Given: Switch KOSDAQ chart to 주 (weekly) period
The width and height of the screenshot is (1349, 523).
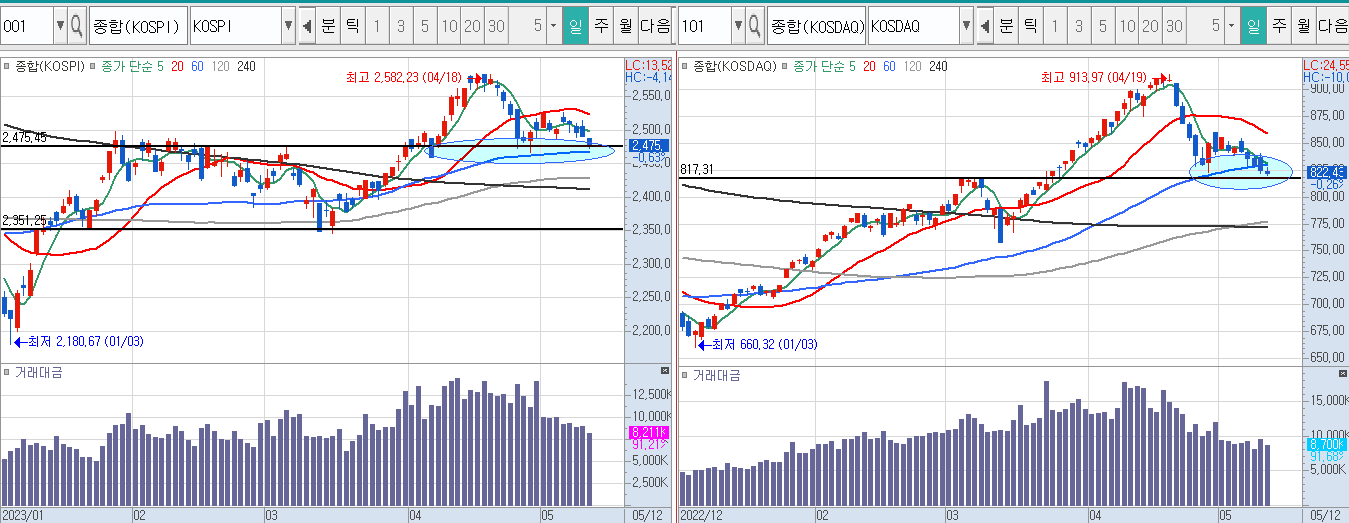Looking at the screenshot, I should pyautogui.click(x=1279, y=26).
